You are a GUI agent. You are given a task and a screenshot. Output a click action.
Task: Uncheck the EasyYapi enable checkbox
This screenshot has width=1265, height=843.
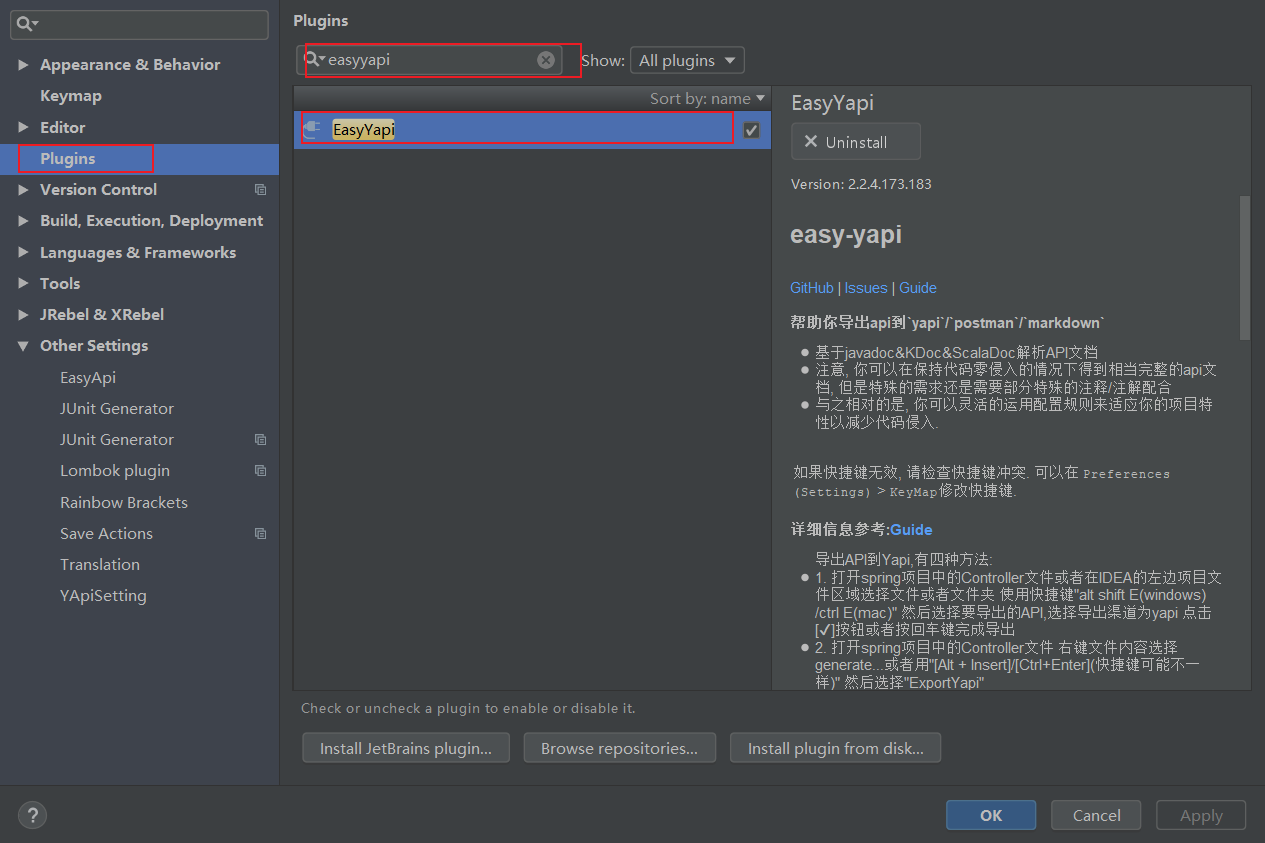pyautogui.click(x=749, y=129)
